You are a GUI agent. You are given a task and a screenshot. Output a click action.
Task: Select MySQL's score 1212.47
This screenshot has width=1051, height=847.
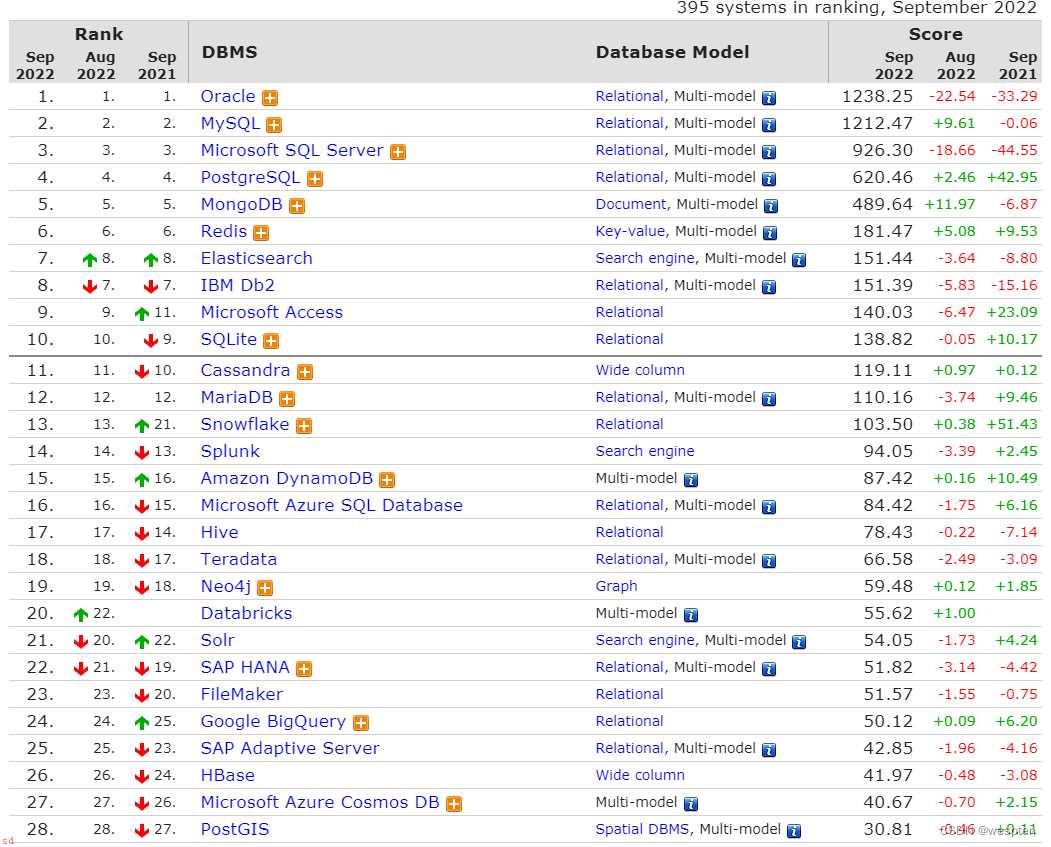tap(877, 123)
